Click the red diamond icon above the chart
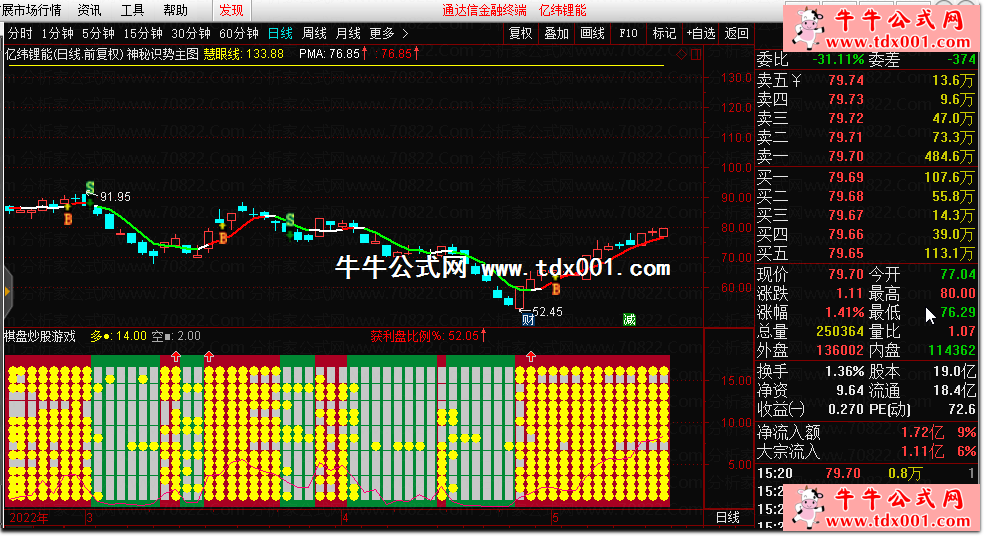The image size is (985, 536). pos(682,55)
